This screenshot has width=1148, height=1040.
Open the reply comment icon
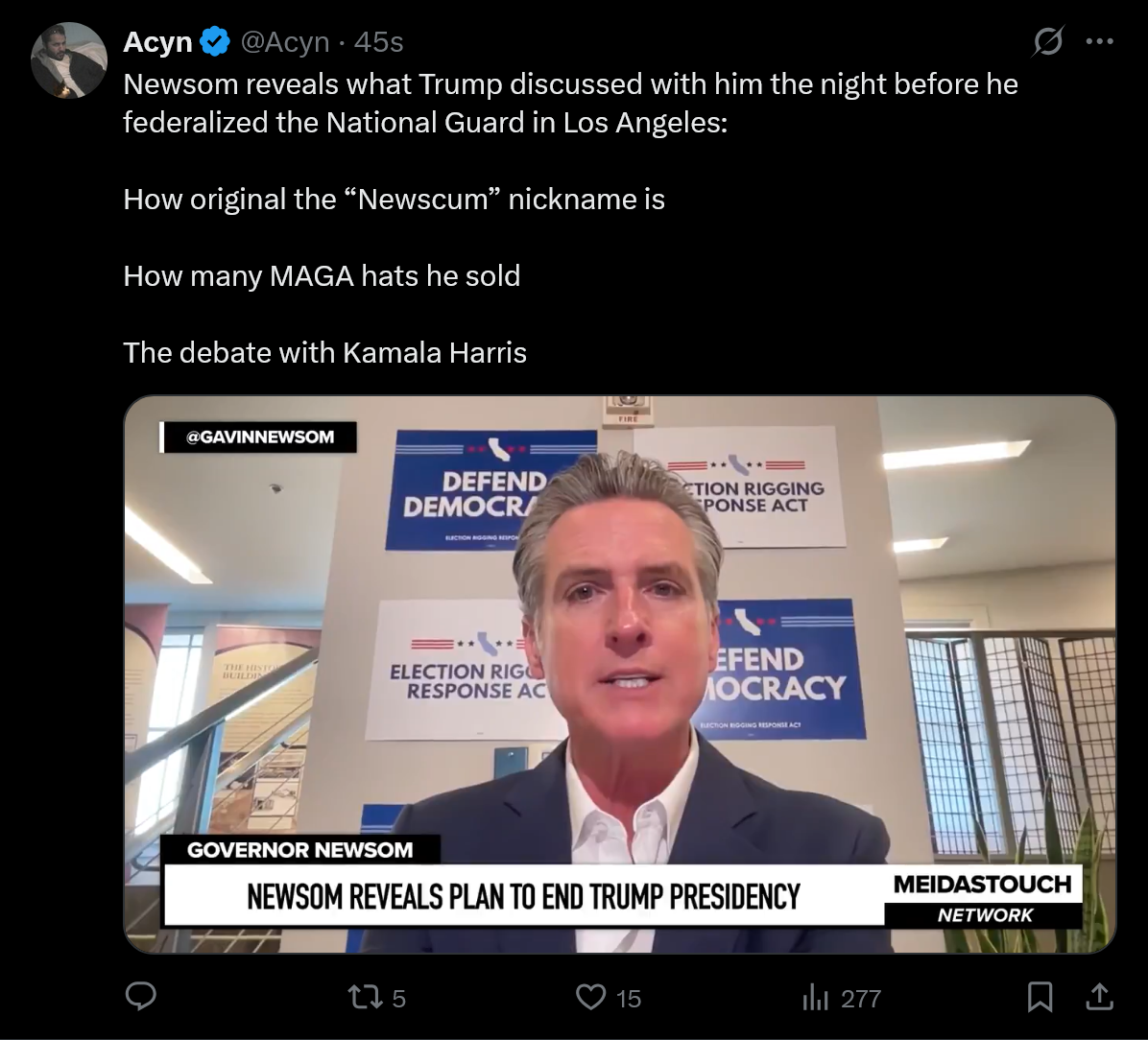141,997
